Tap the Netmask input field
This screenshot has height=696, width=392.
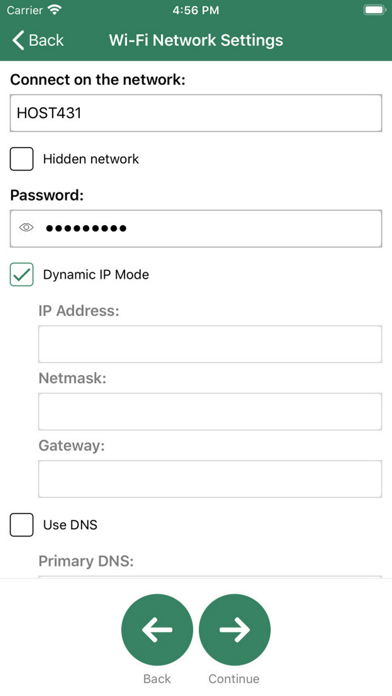click(x=210, y=411)
